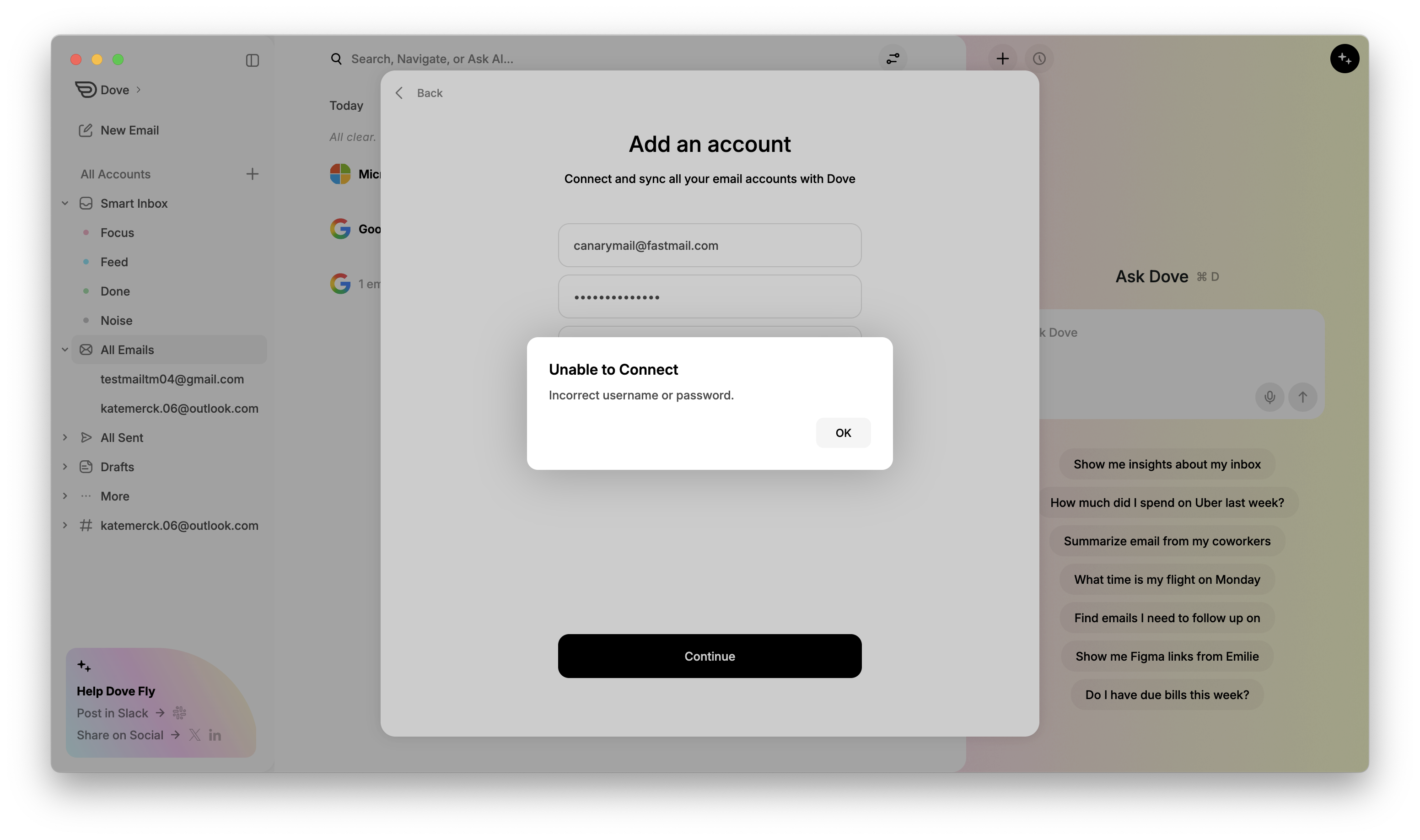Image resolution: width=1420 pixels, height=840 pixels.
Task: Click the new compose plus icon in top bar
Action: [x=1002, y=59]
